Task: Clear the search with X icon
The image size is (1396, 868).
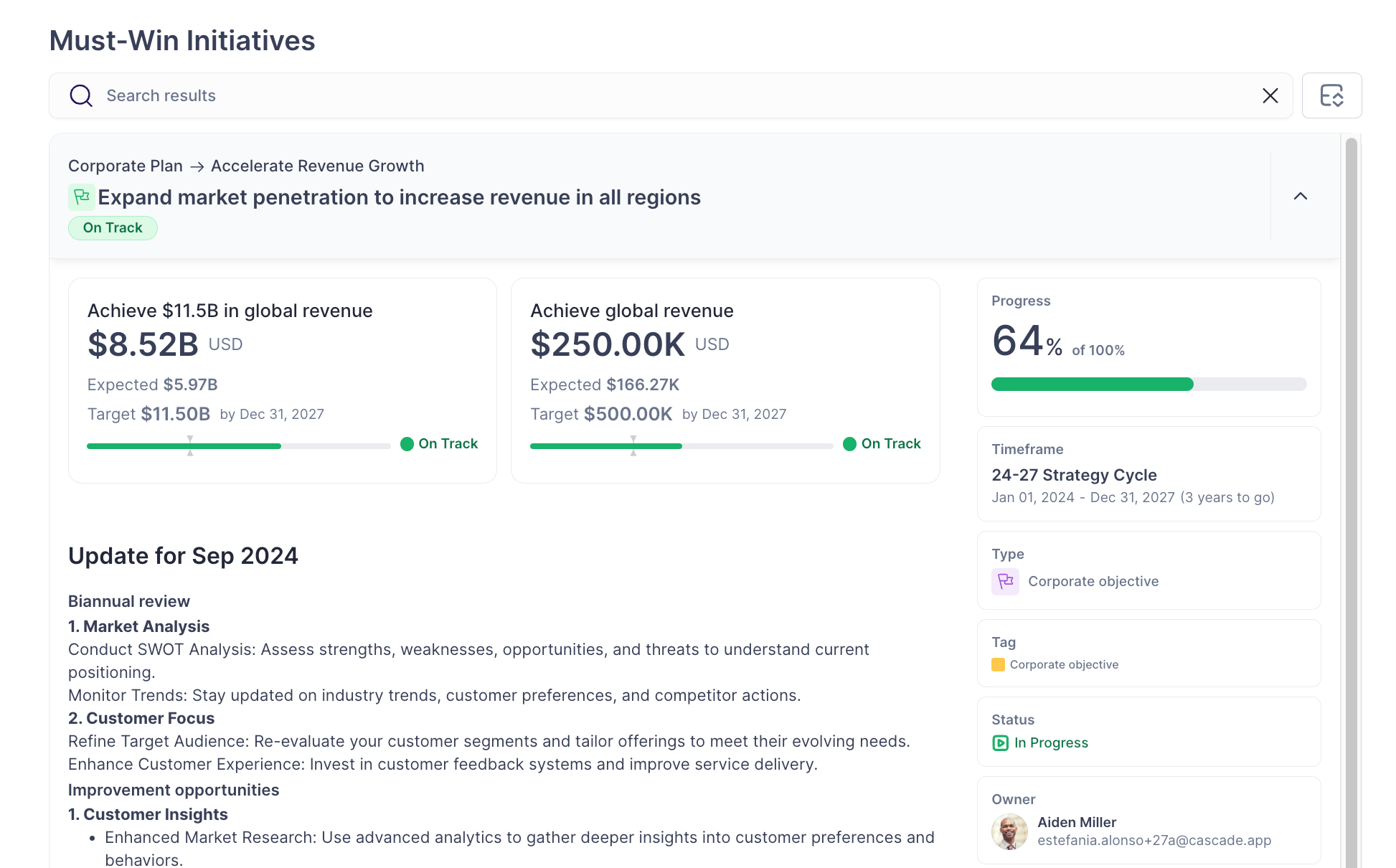Action: [x=1270, y=95]
